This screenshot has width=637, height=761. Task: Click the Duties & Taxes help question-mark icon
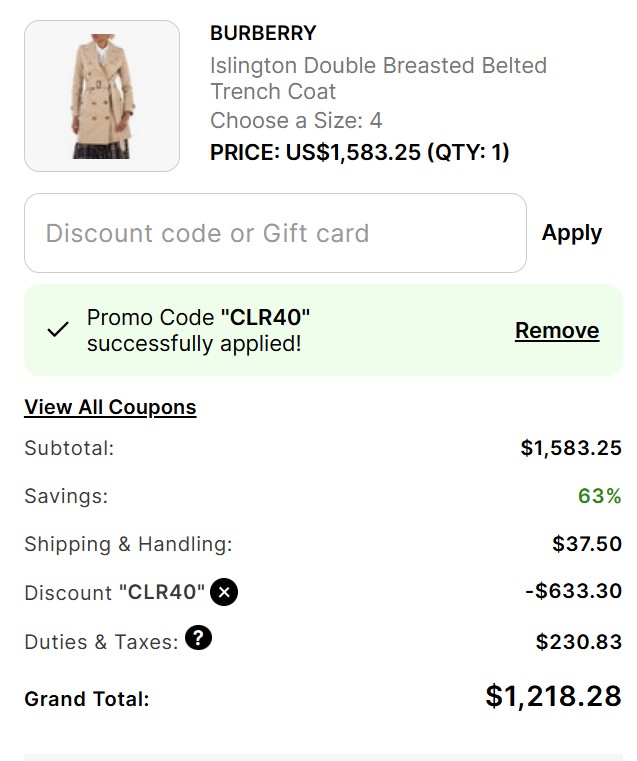199,639
